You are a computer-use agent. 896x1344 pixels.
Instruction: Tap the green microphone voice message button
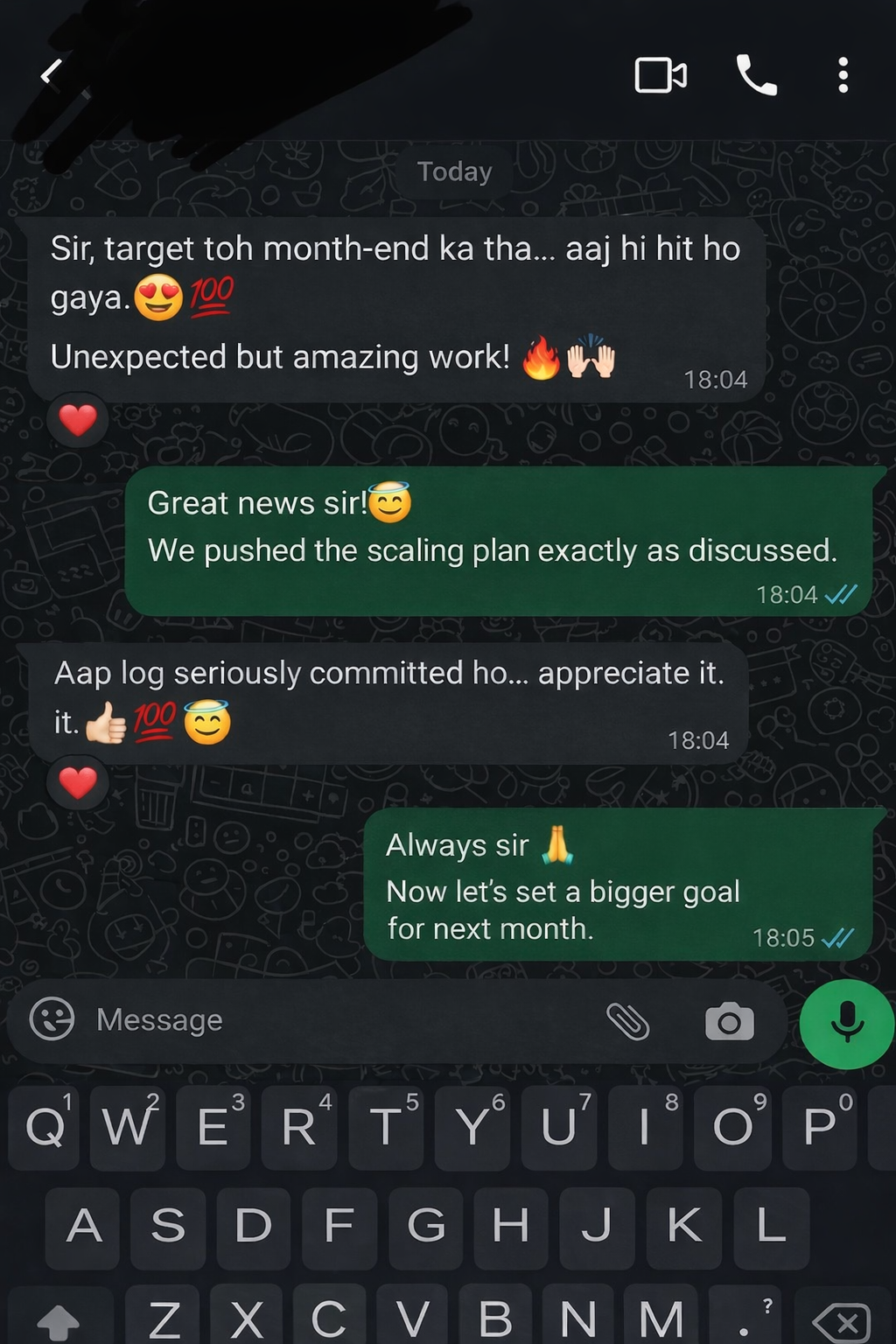(x=846, y=1023)
